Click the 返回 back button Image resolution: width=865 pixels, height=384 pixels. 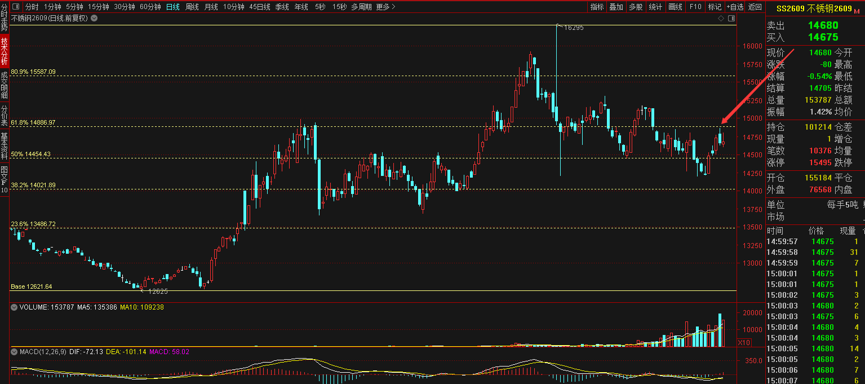pos(754,7)
